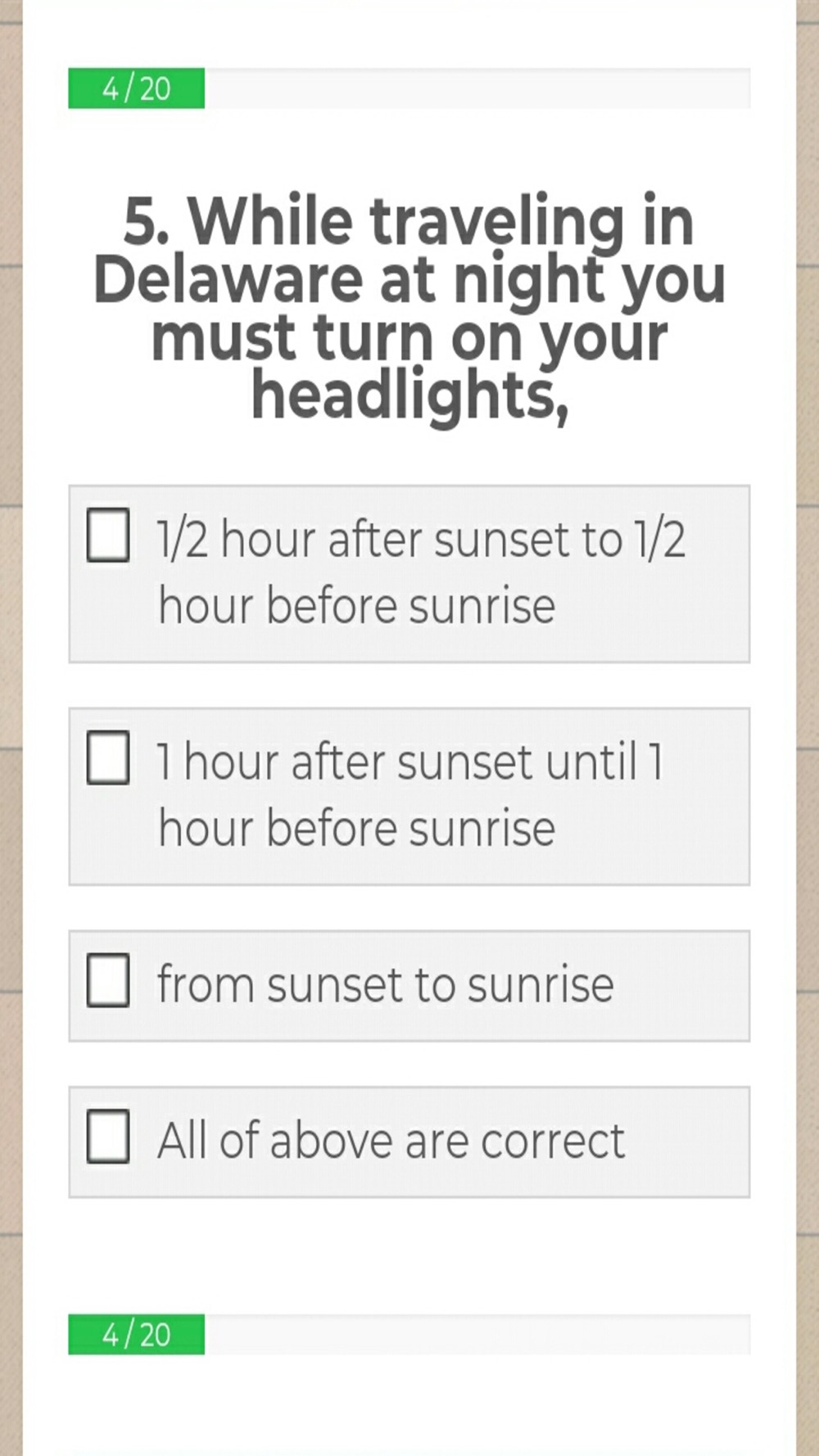The height and width of the screenshot is (1456, 819).
Task: Click the unfilled gray part of top progress bar
Action: pyautogui.click(x=477, y=88)
